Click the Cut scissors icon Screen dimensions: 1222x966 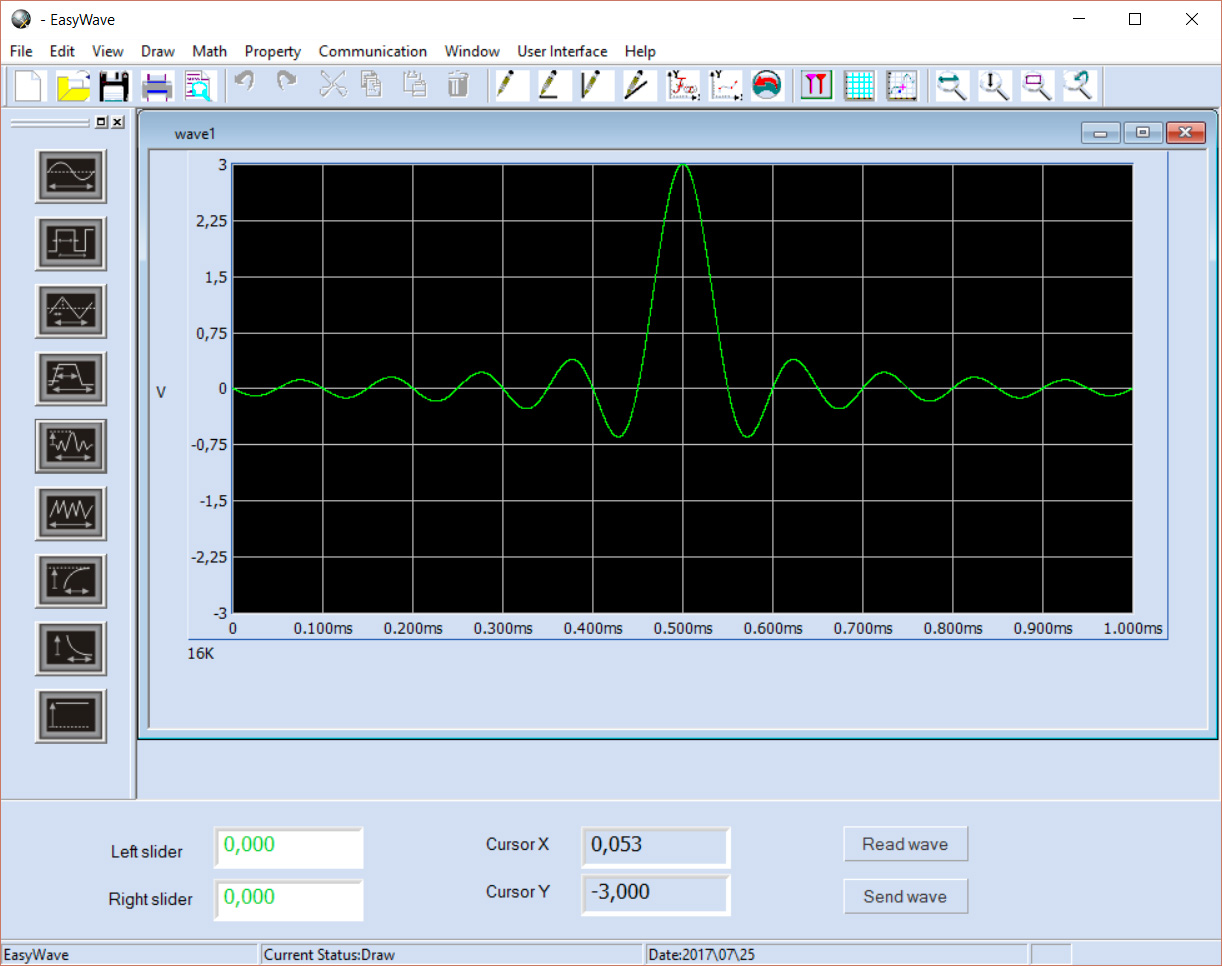(331, 85)
